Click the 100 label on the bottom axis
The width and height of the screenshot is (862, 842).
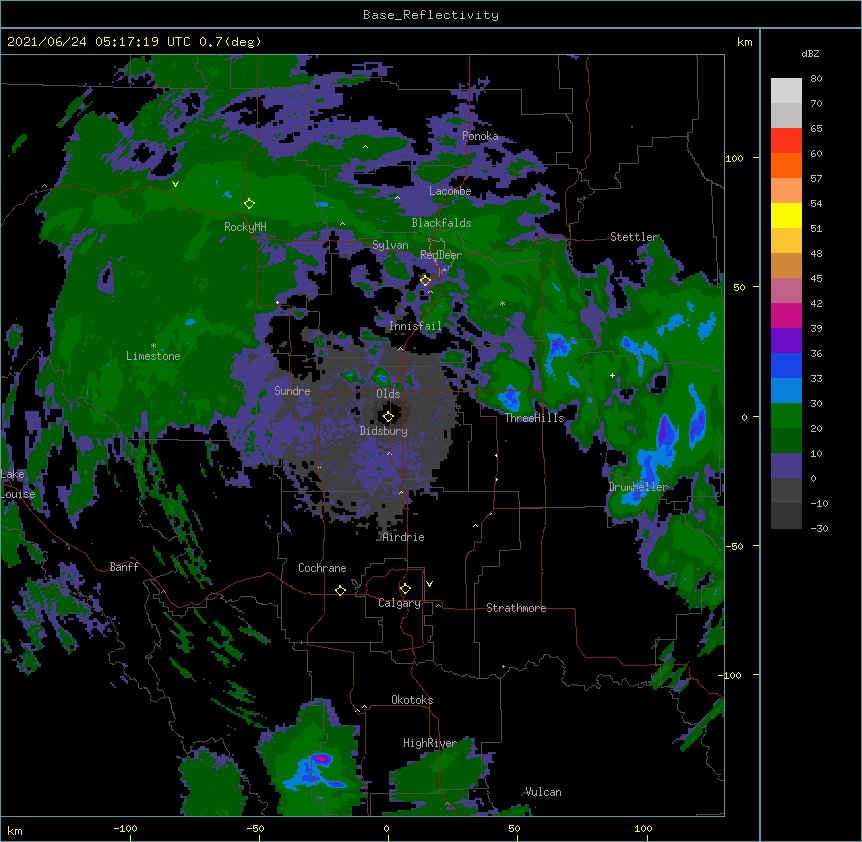(x=643, y=828)
